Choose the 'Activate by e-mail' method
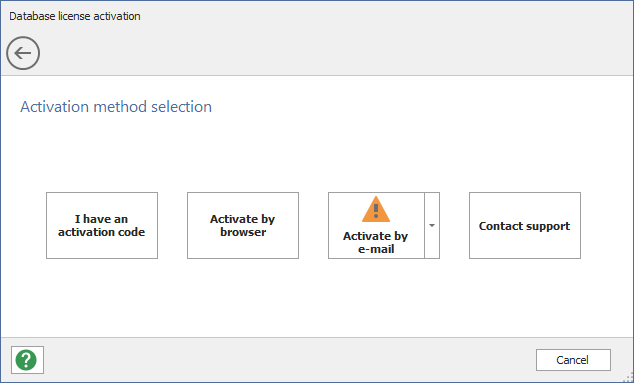 point(376,225)
